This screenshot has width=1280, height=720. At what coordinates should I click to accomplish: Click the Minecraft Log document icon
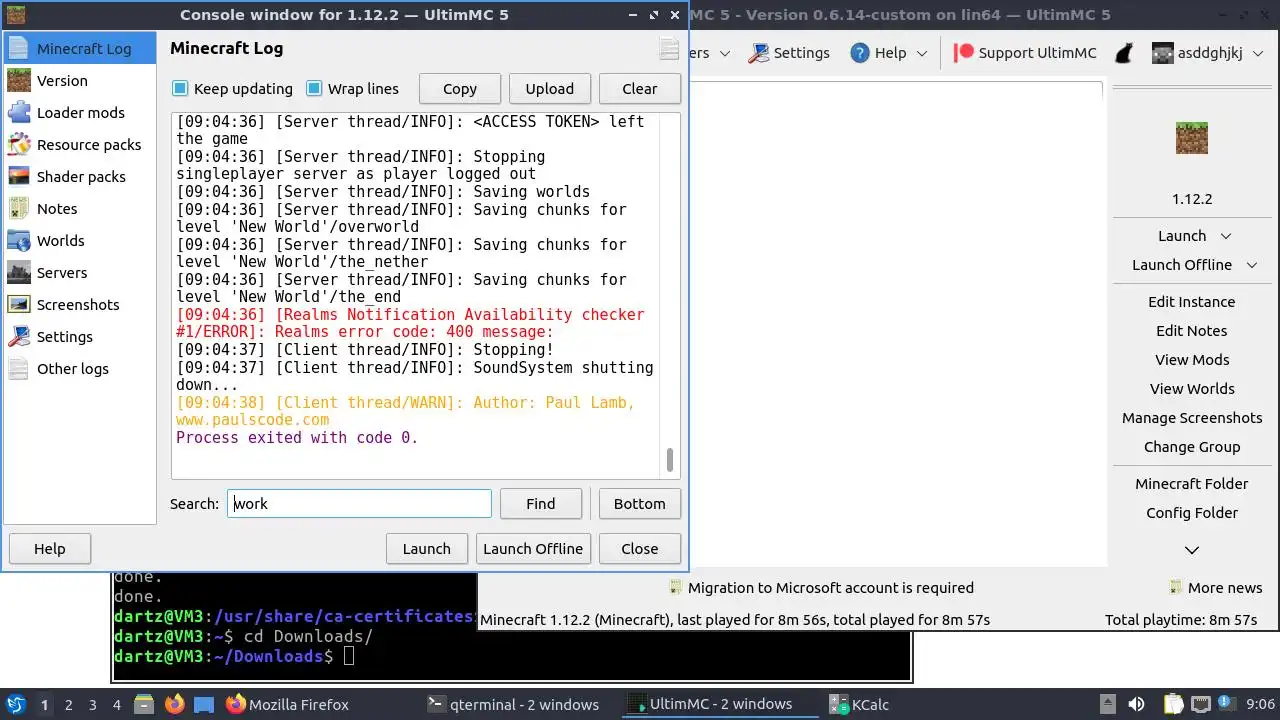coord(19,49)
